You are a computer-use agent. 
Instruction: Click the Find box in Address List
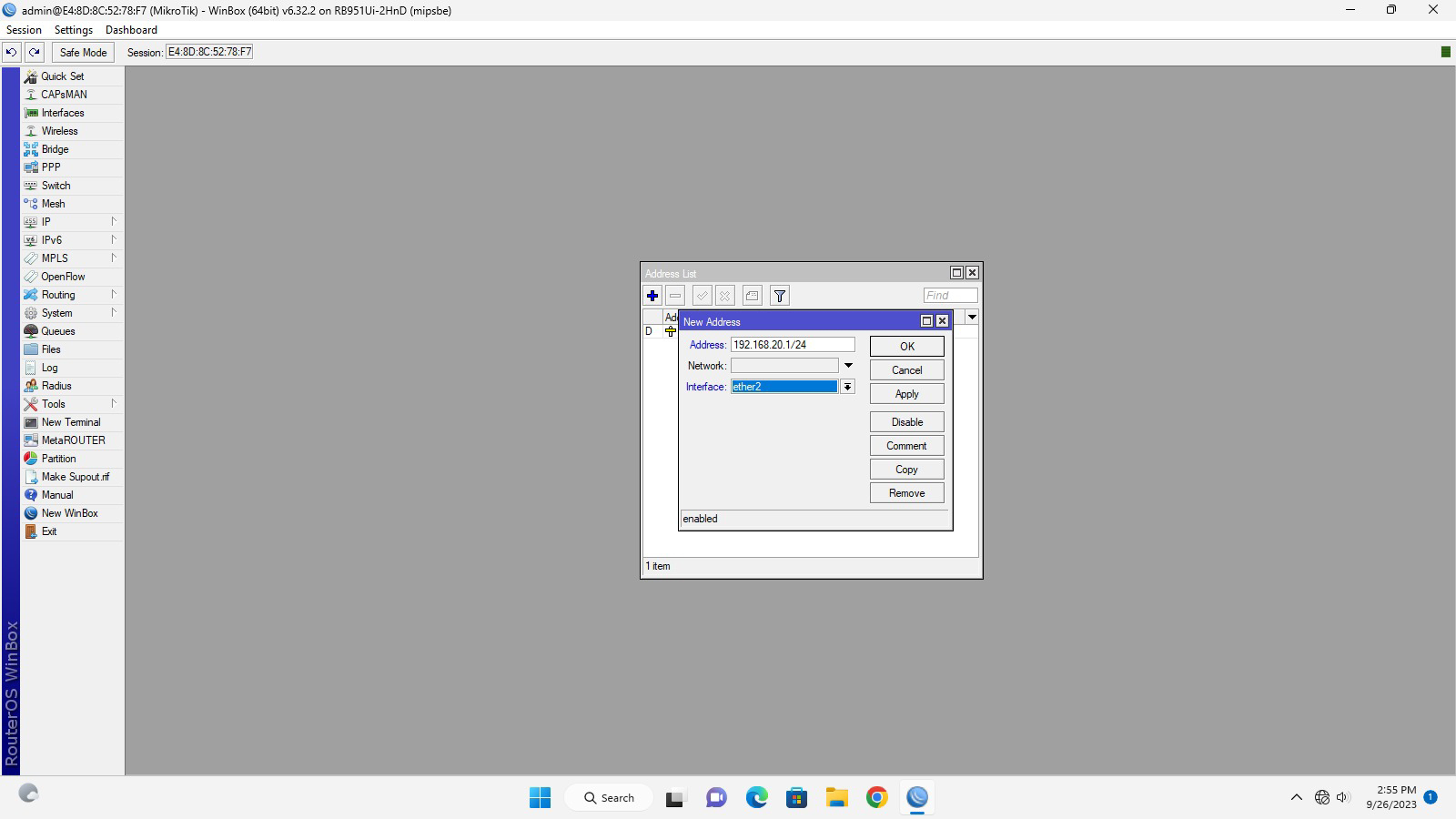(x=950, y=296)
